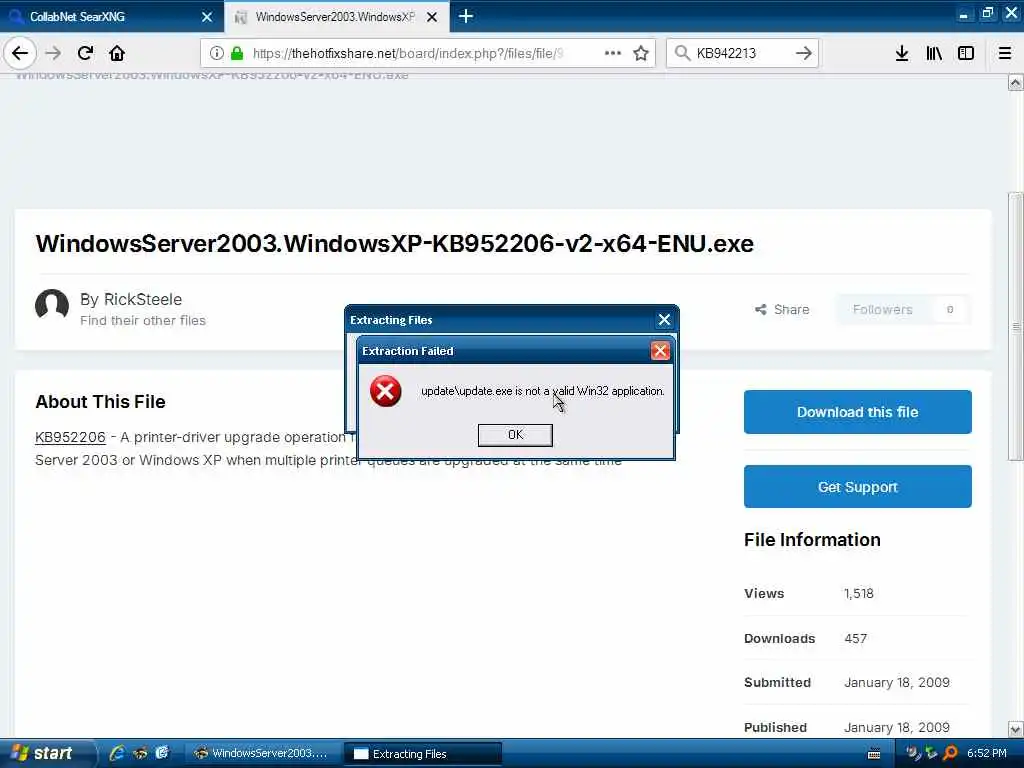The height and width of the screenshot is (768, 1024).
Task: Switch to Extracting Files taskbar button
Action: click(423, 754)
